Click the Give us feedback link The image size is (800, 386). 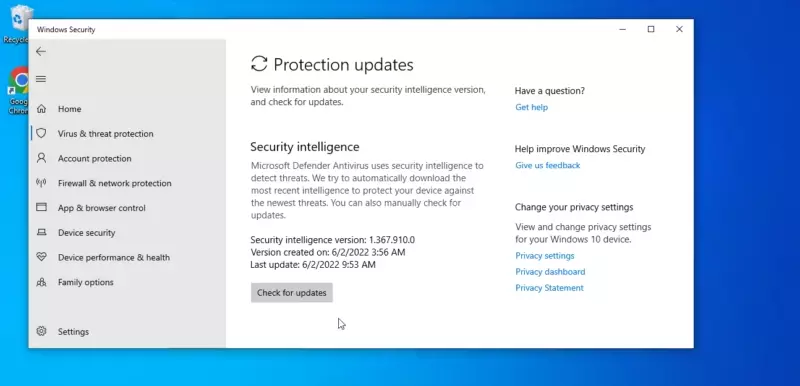click(x=547, y=165)
